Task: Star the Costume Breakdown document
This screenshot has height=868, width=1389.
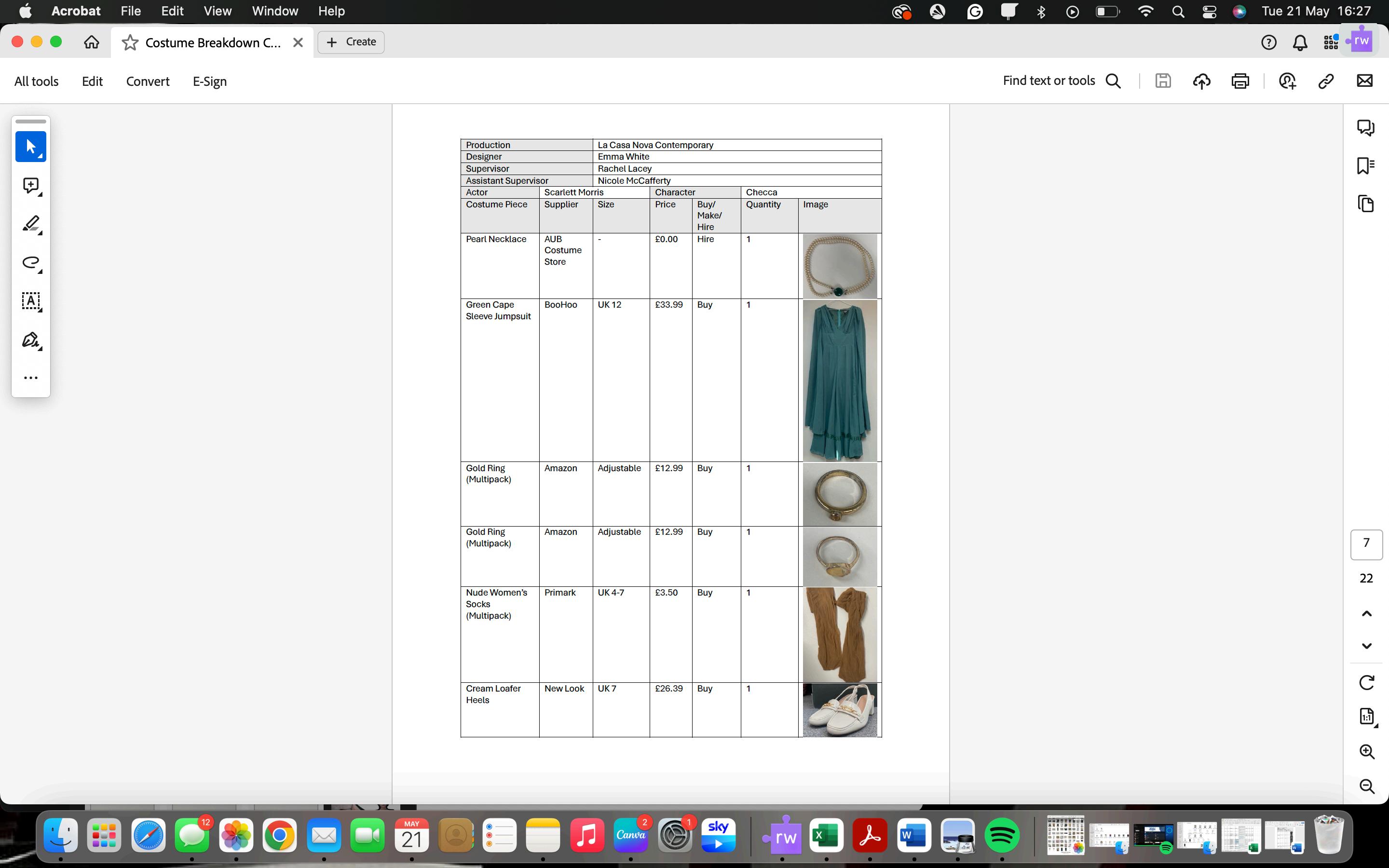Action: click(x=130, y=42)
